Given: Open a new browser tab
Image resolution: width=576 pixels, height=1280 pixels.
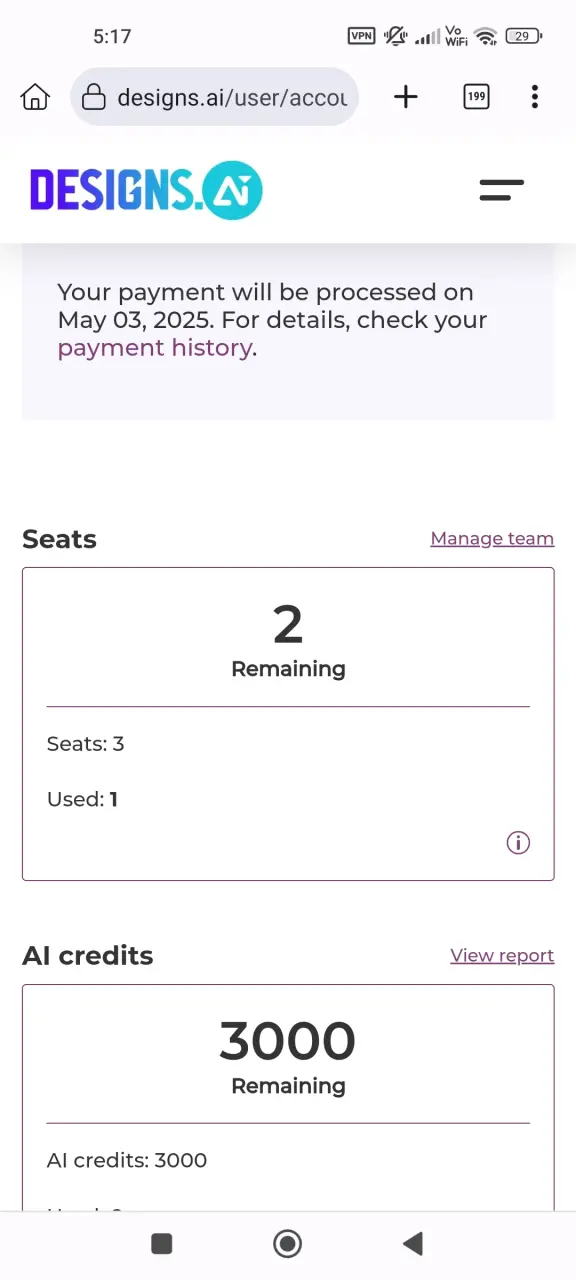Looking at the screenshot, I should coord(406,97).
